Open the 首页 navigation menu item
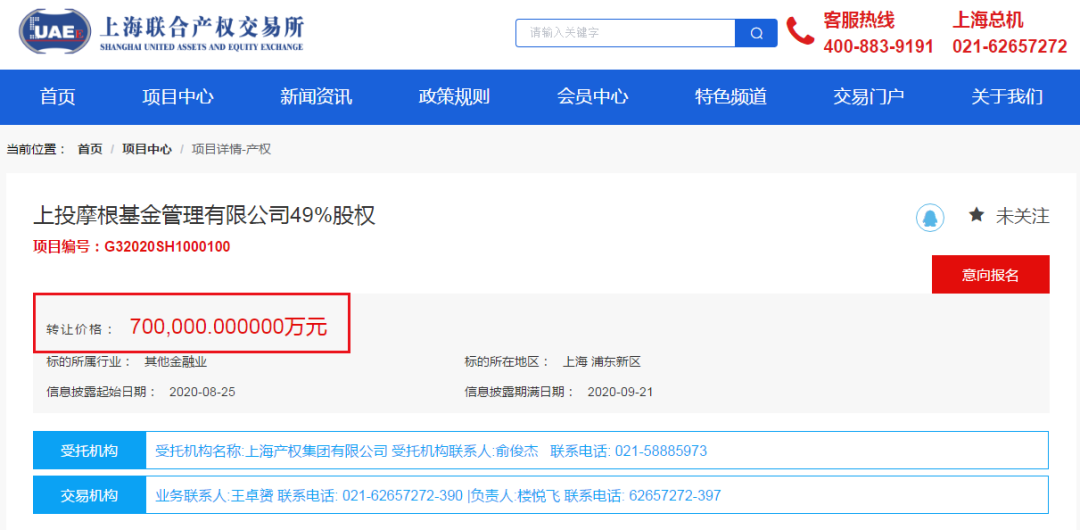Viewport: 1080px width, 530px height. click(x=58, y=97)
